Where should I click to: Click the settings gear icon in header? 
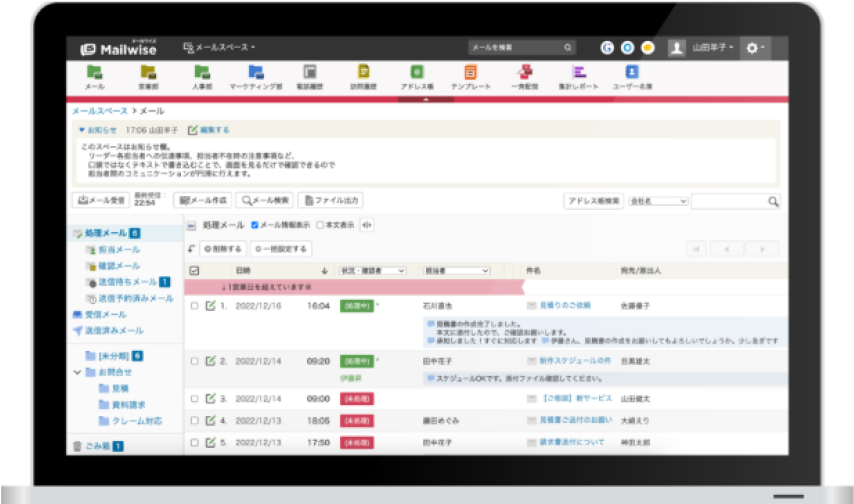[753, 47]
